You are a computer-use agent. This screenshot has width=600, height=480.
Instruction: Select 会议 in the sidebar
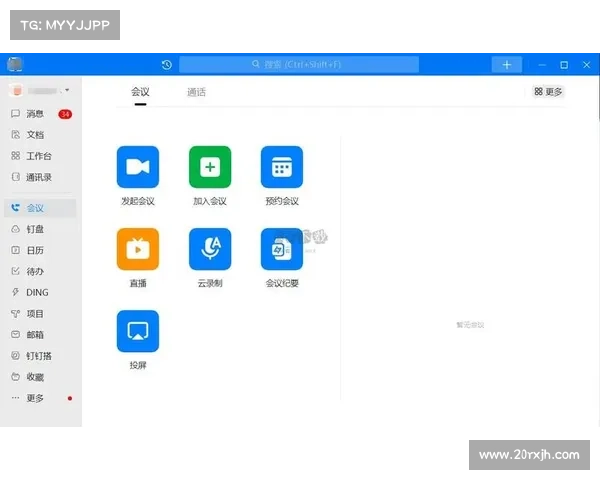tap(40, 208)
